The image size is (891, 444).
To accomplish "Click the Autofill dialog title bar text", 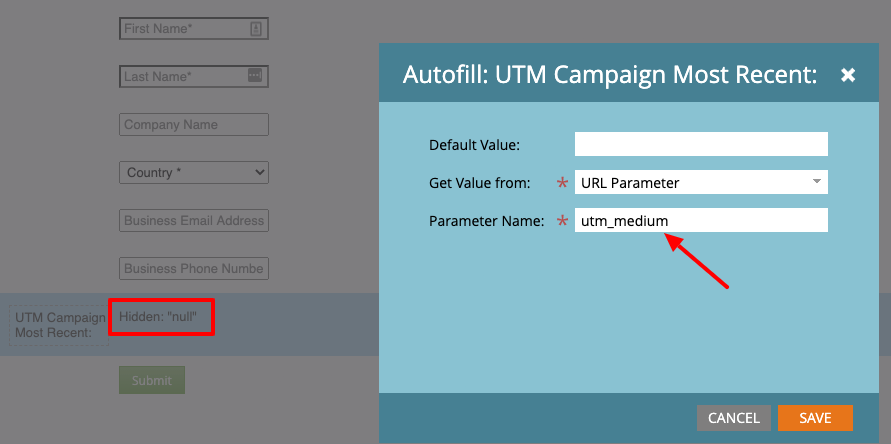I will pos(610,75).
